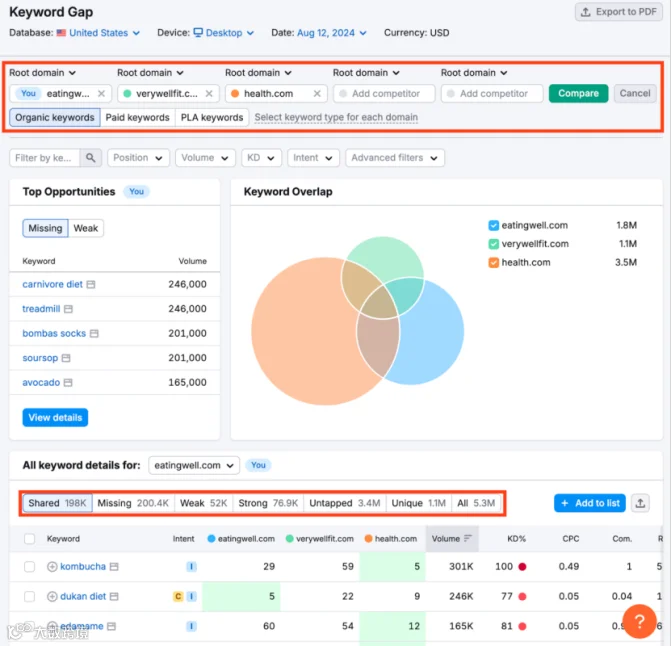Open the orange help question mark bubble
Image resolution: width=671 pixels, height=646 pixels.
pyautogui.click(x=639, y=621)
